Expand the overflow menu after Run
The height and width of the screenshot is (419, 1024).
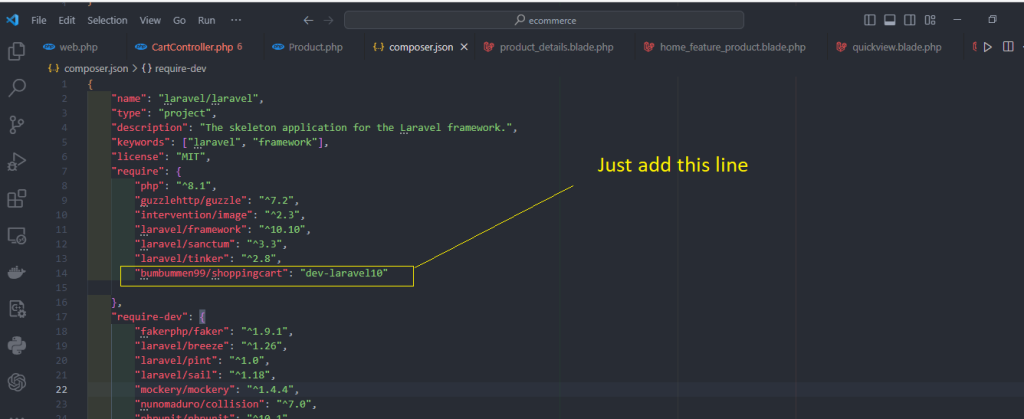[x=236, y=20]
